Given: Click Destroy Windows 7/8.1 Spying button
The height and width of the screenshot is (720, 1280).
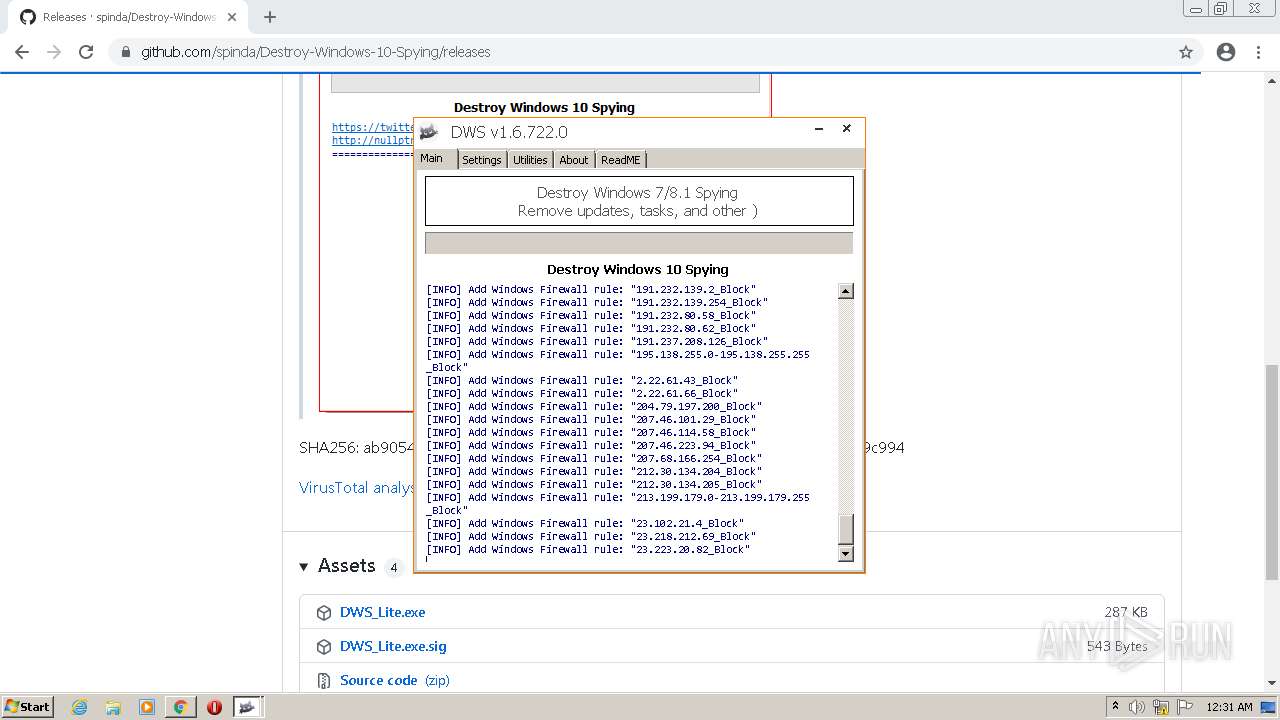Looking at the screenshot, I should 639,201.
